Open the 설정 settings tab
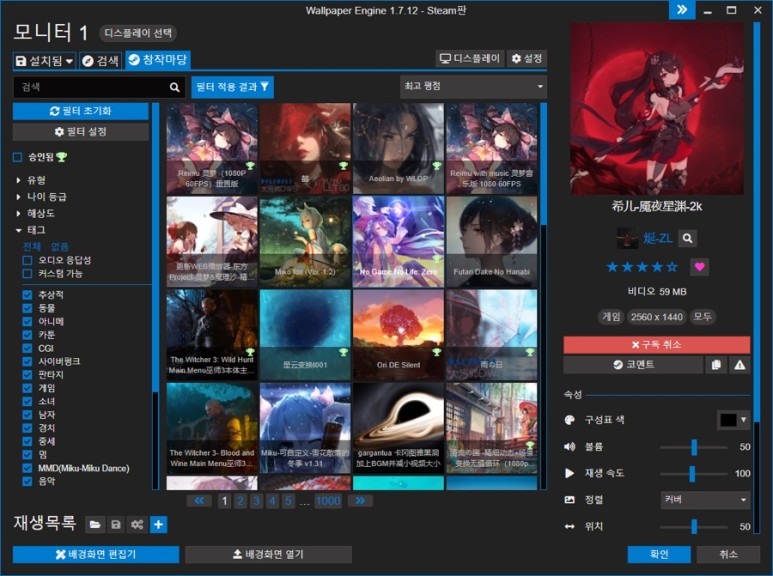Screen dimensions: 773x576 point(527,59)
